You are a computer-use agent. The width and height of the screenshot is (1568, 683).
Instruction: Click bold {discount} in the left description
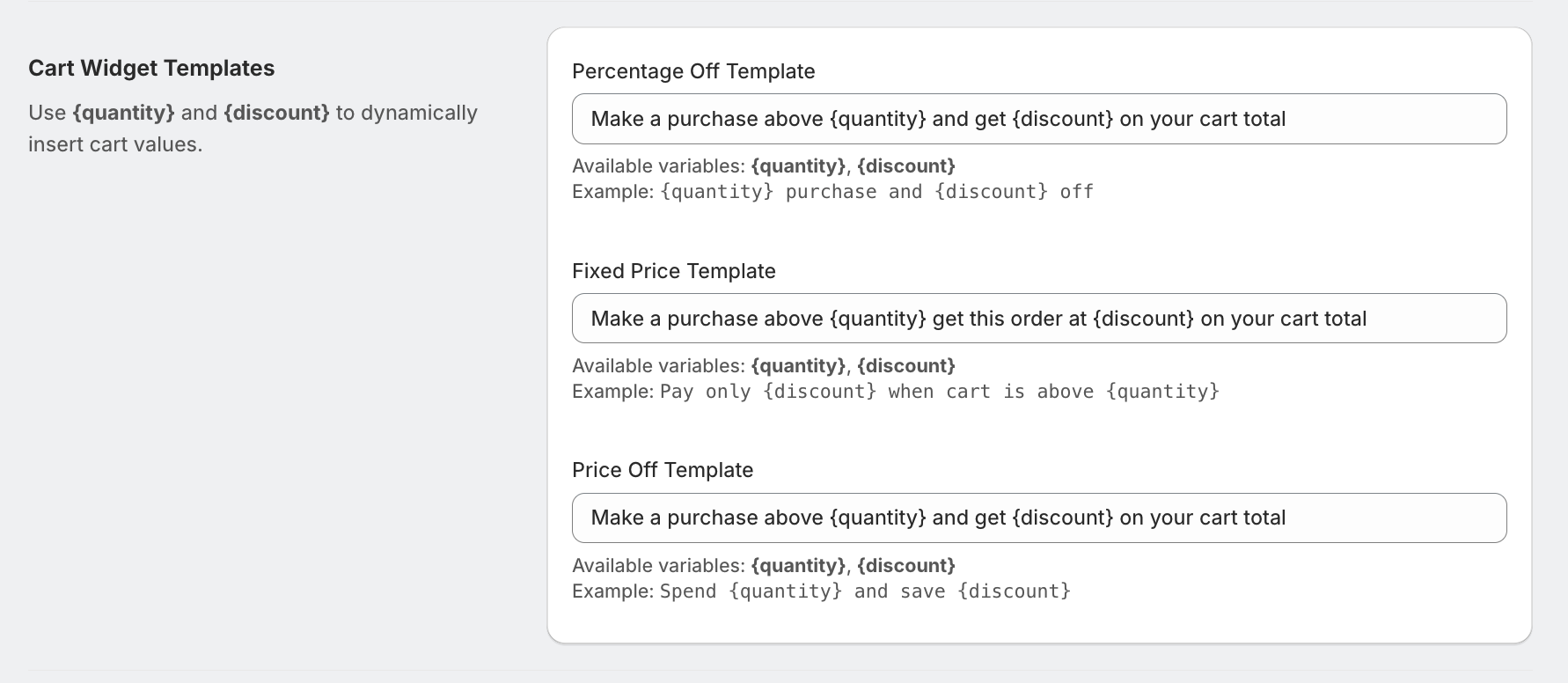(x=276, y=113)
